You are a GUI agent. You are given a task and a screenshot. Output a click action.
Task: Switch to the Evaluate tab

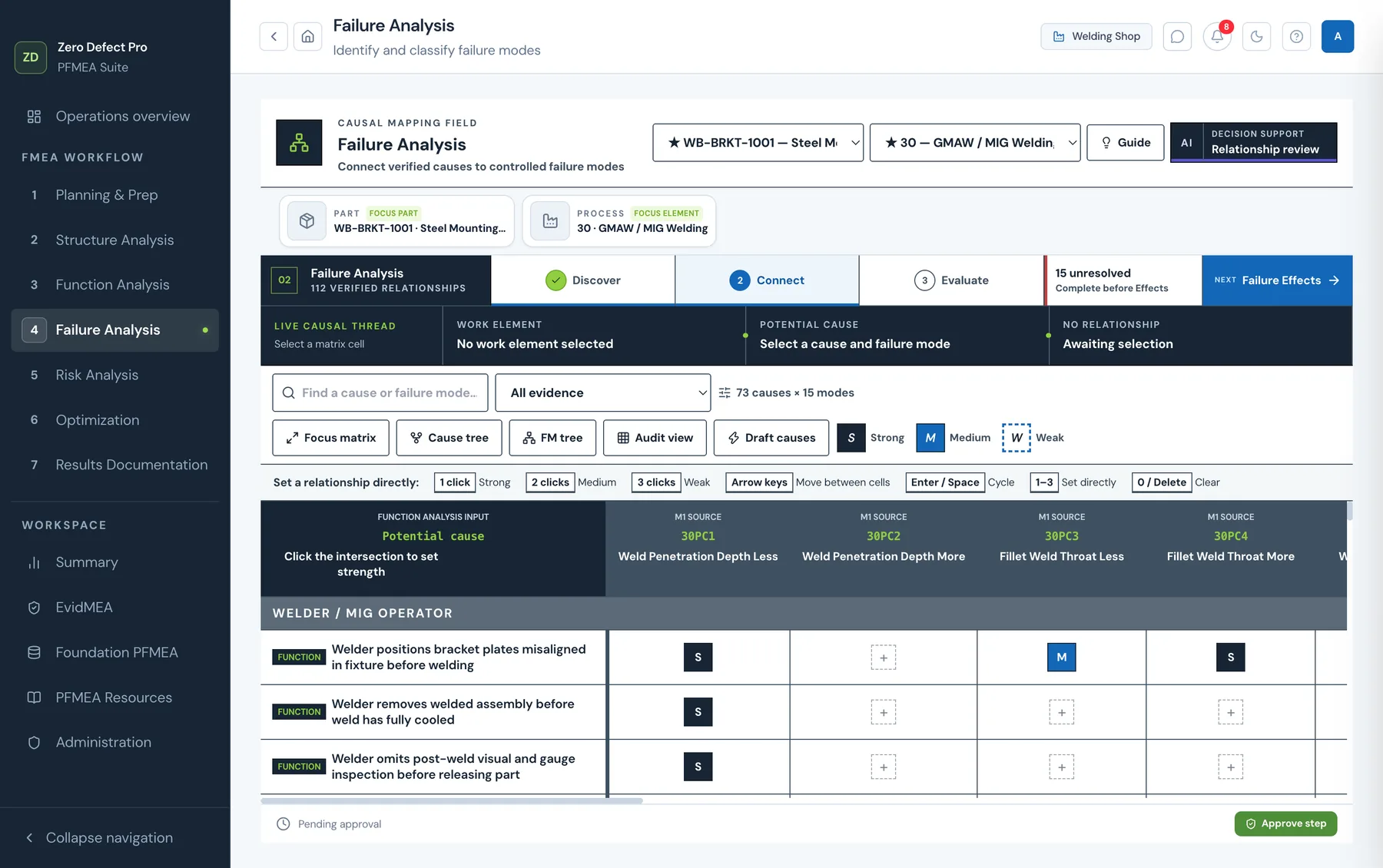tap(951, 280)
